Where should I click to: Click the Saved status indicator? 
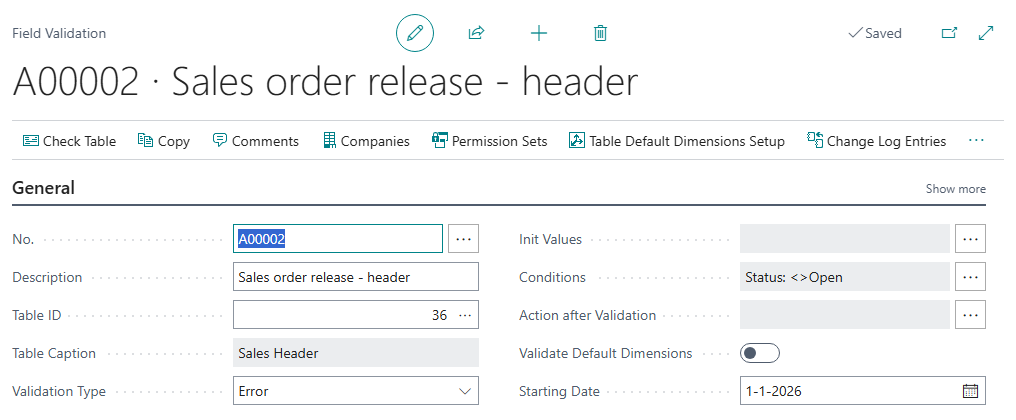click(875, 33)
